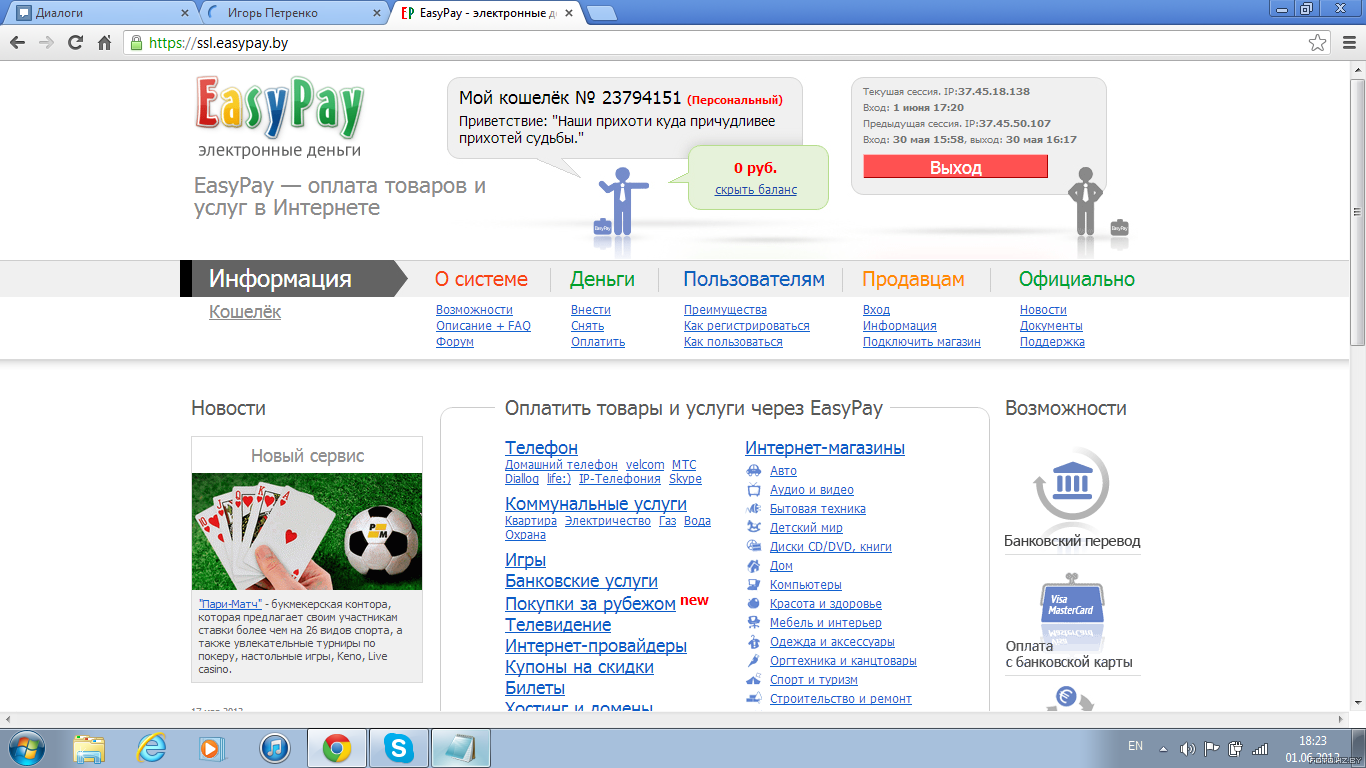This screenshot has width=1366, height=768.
Task: Click the Дом category icon
Action: click(x=754, y=566)
